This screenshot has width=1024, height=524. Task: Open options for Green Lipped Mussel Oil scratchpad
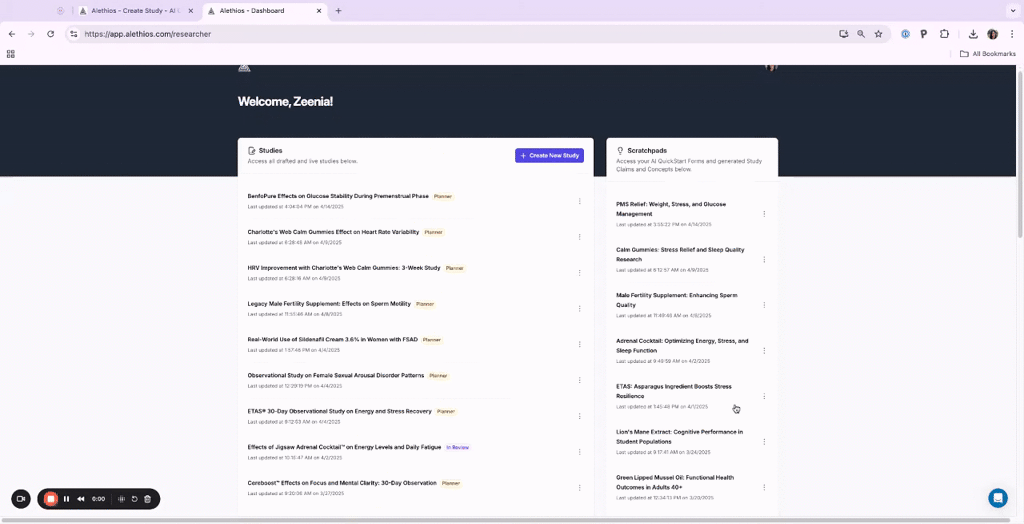(x=764, y=487)
